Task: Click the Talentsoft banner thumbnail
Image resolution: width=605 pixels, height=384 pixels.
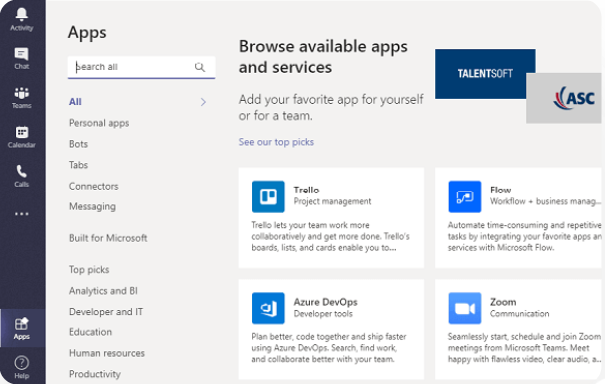Action: pos(485,74)
